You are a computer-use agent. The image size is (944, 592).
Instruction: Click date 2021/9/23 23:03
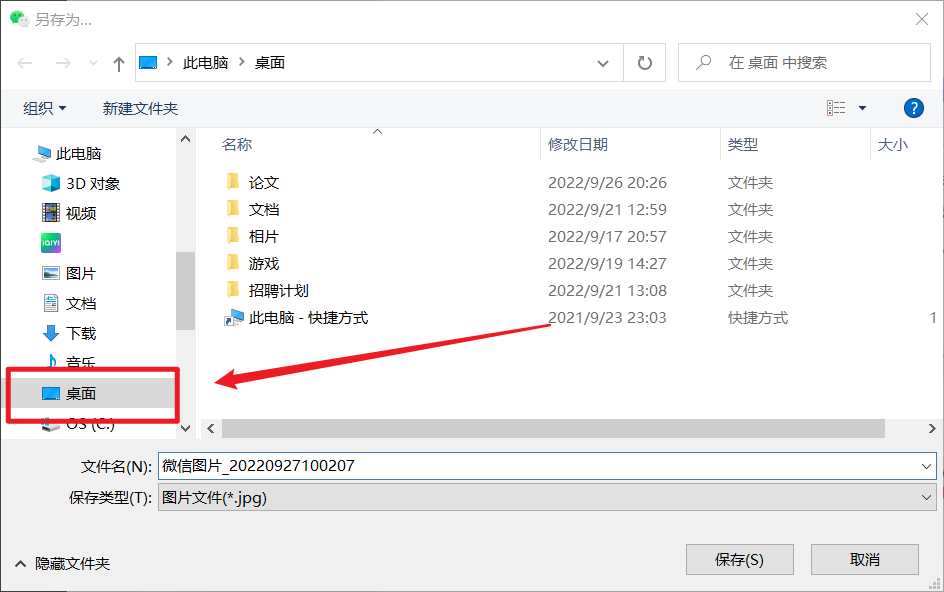point(607,318)
